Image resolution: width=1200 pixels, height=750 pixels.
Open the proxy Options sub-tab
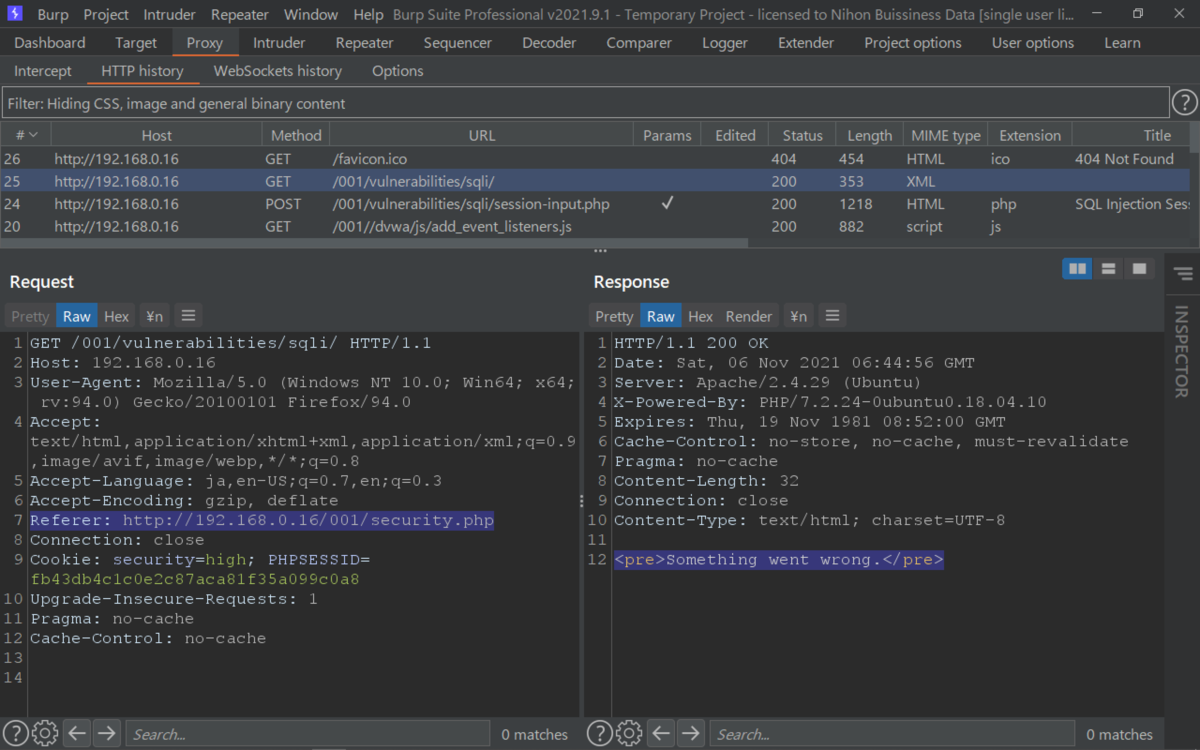coord(398,71)
